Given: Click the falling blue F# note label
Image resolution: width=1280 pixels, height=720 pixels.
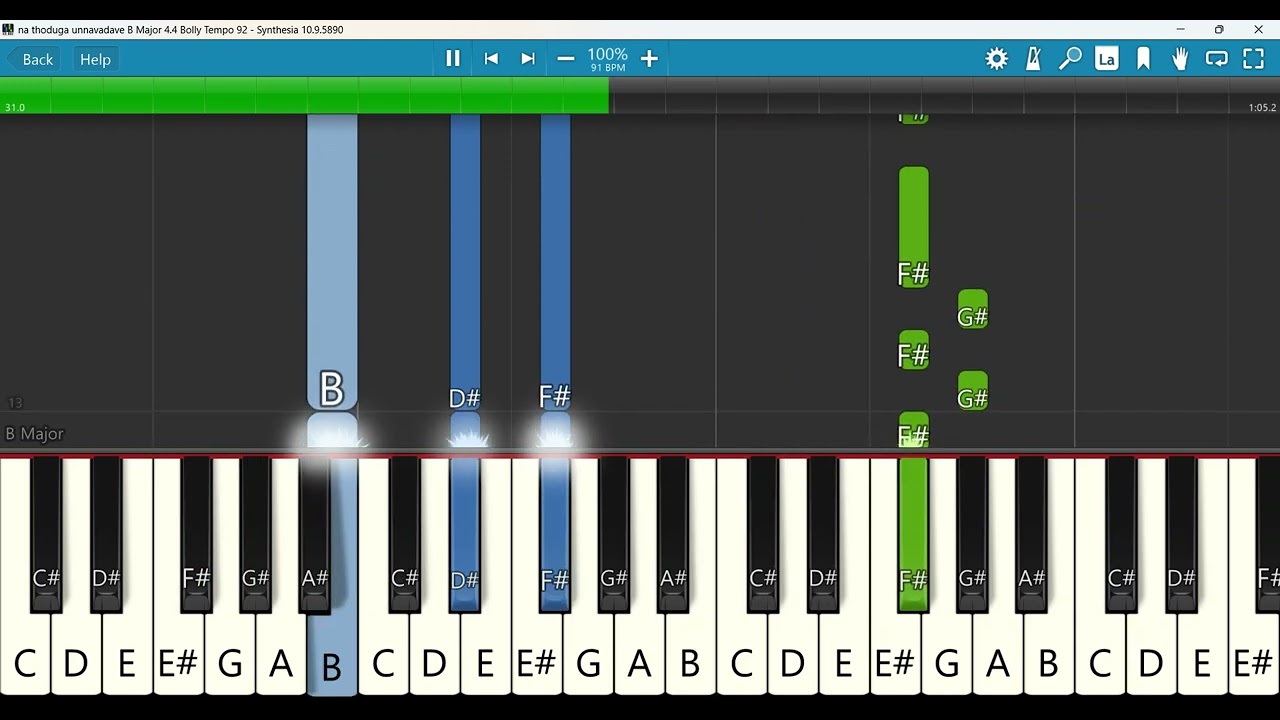Looking at the screenshot, I should [555, 396].
